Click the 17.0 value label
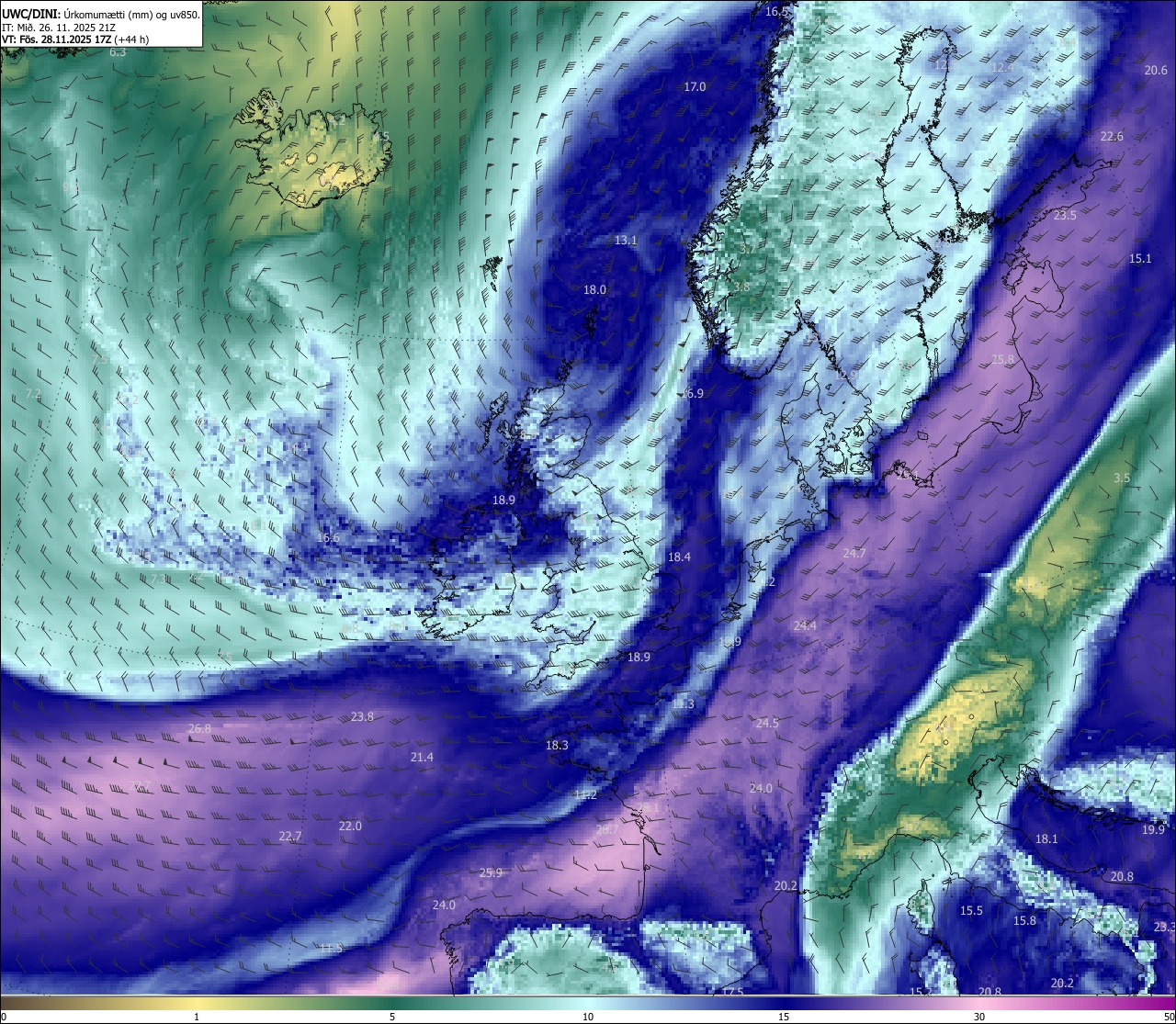The image size is (1176, 1024). pyautogui.click(x=695, y=86)
